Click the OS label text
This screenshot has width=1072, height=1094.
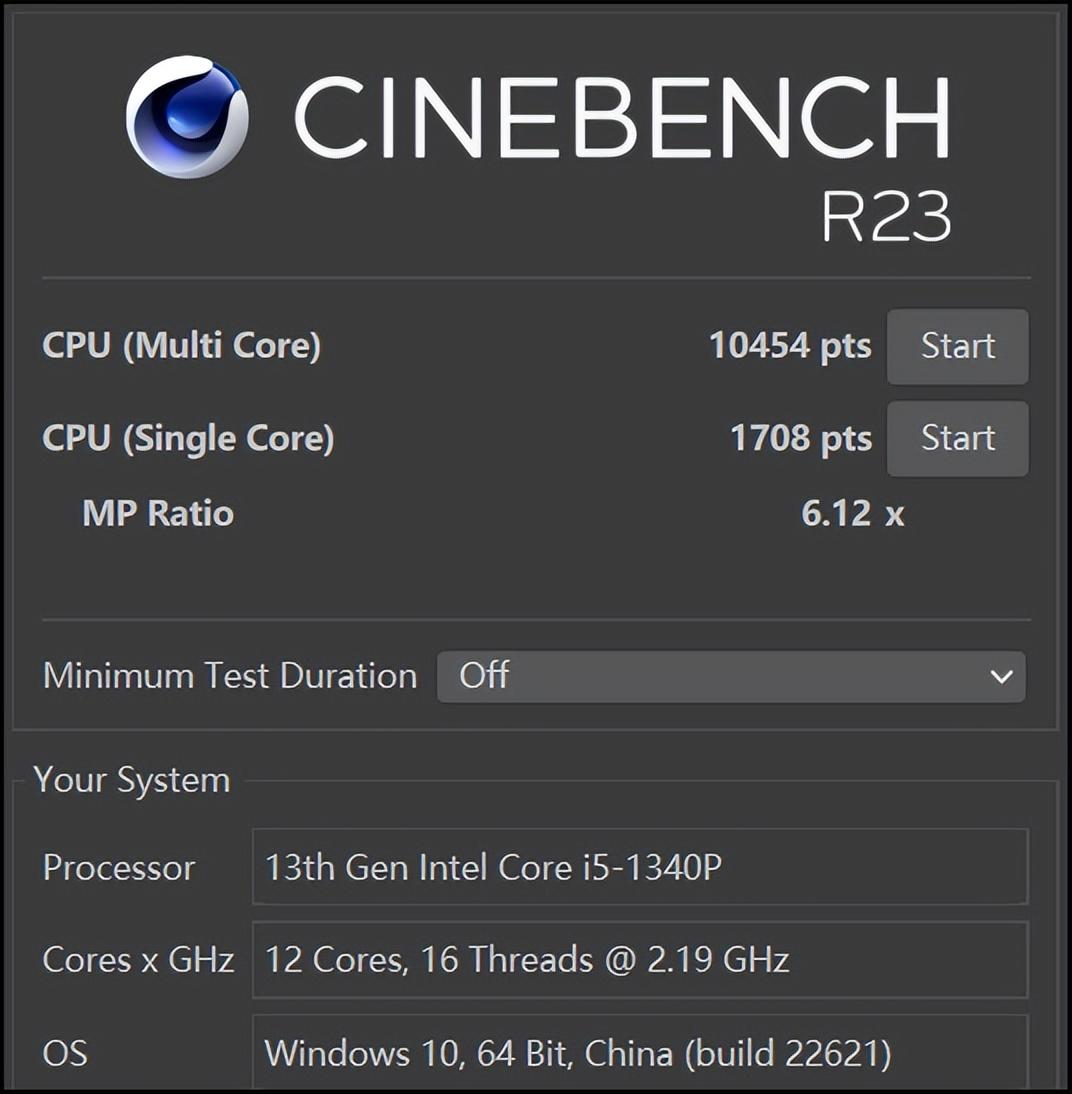coord(65,1054)
